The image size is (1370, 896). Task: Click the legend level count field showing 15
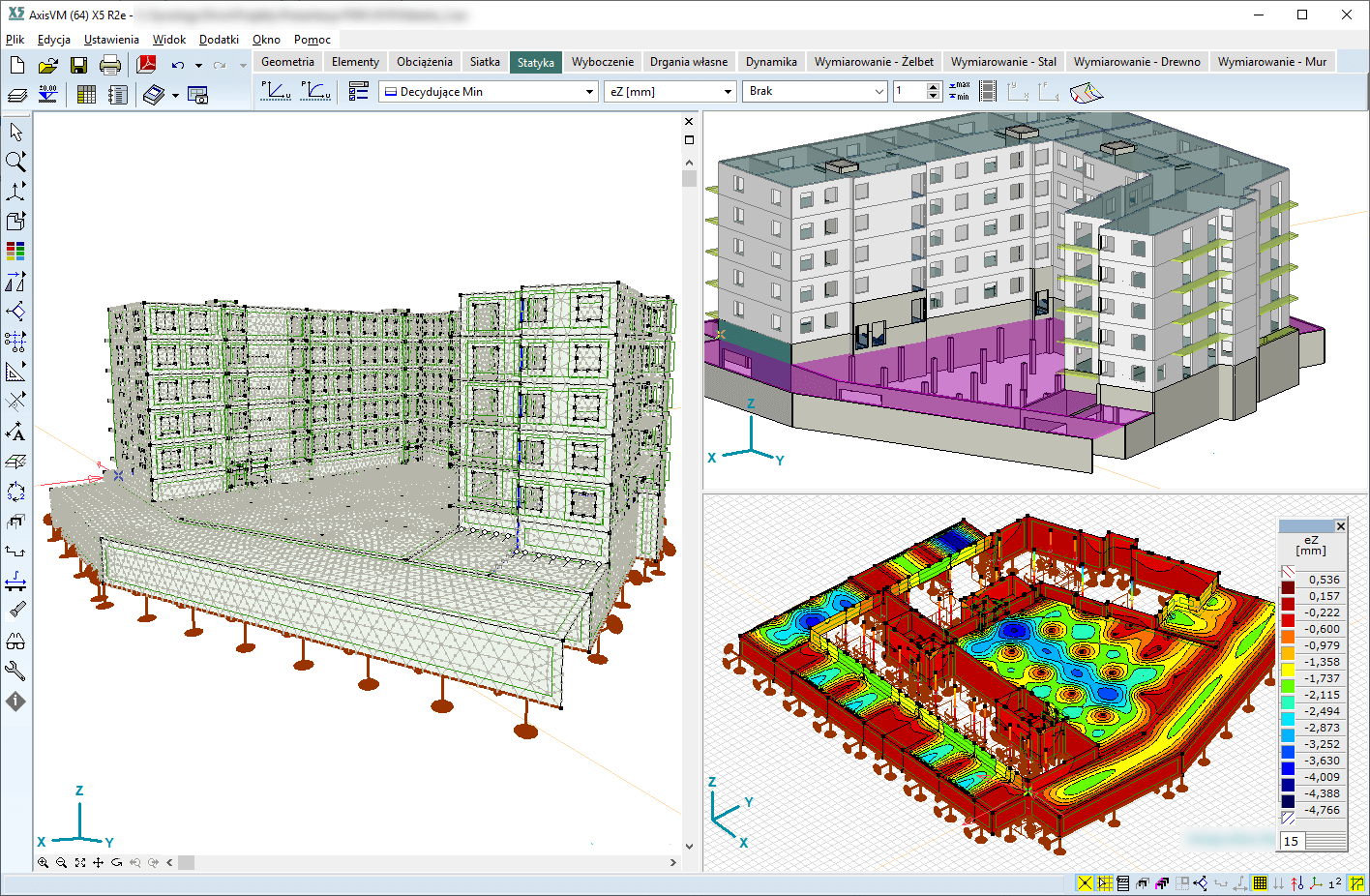click(x=1291, y=841)
